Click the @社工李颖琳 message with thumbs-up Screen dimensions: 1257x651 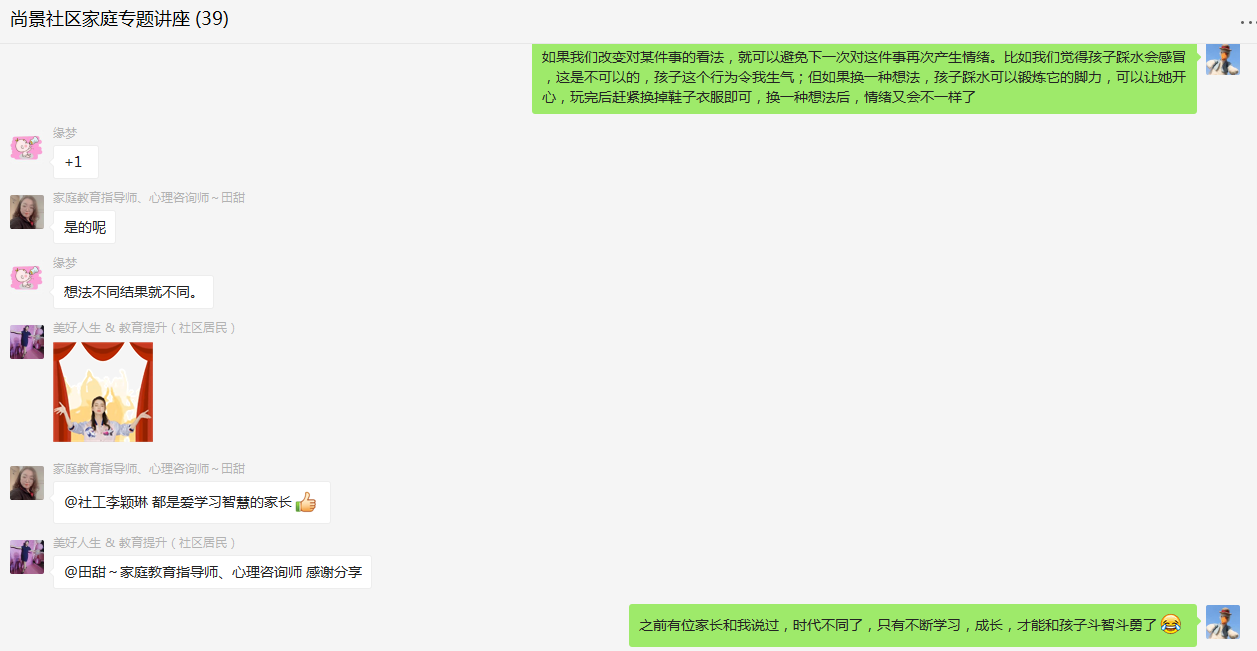point(192,502)
